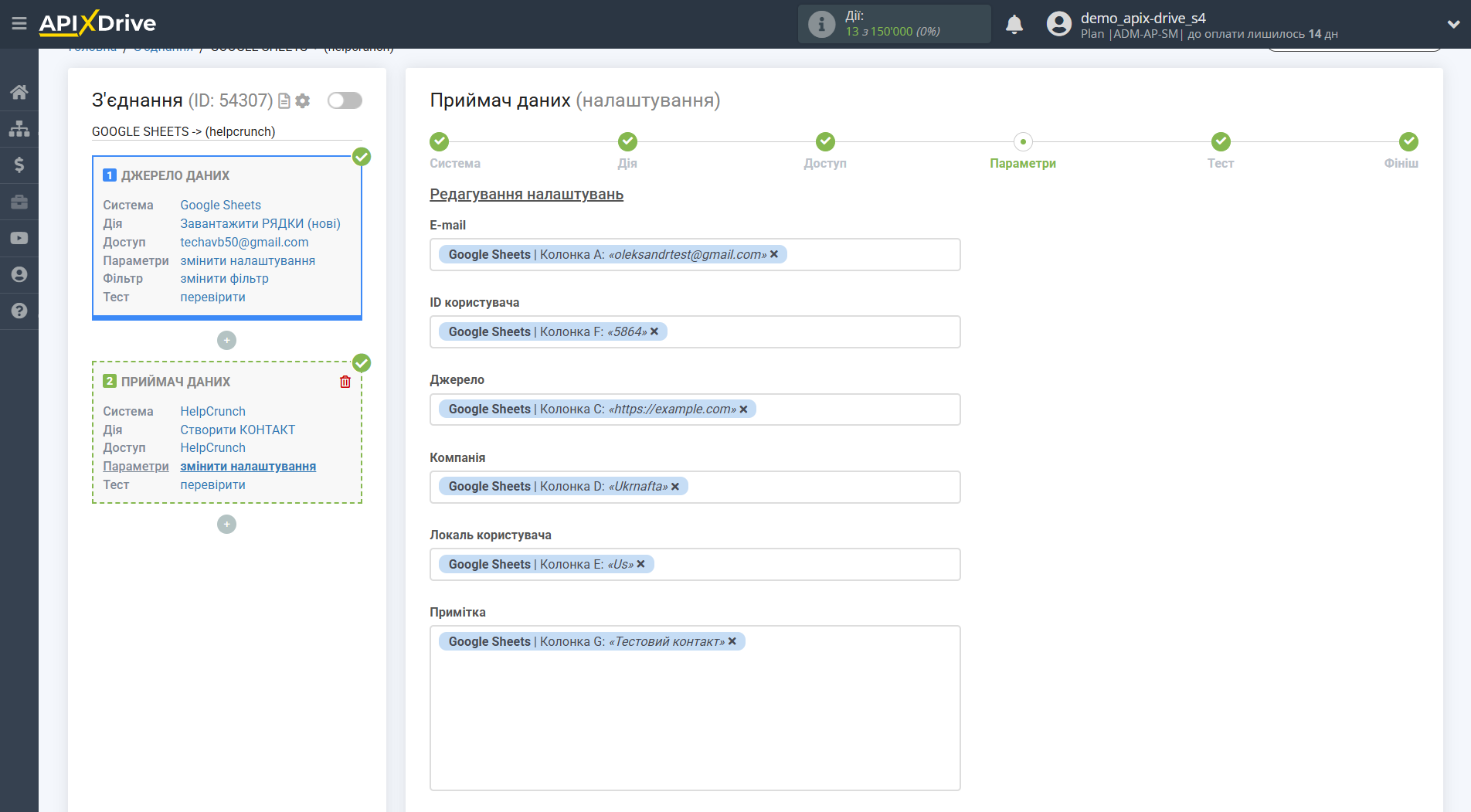This screenshot has width=1471, height=812.
Task: Click source змінити налаштування link
Action: point(247,260)
